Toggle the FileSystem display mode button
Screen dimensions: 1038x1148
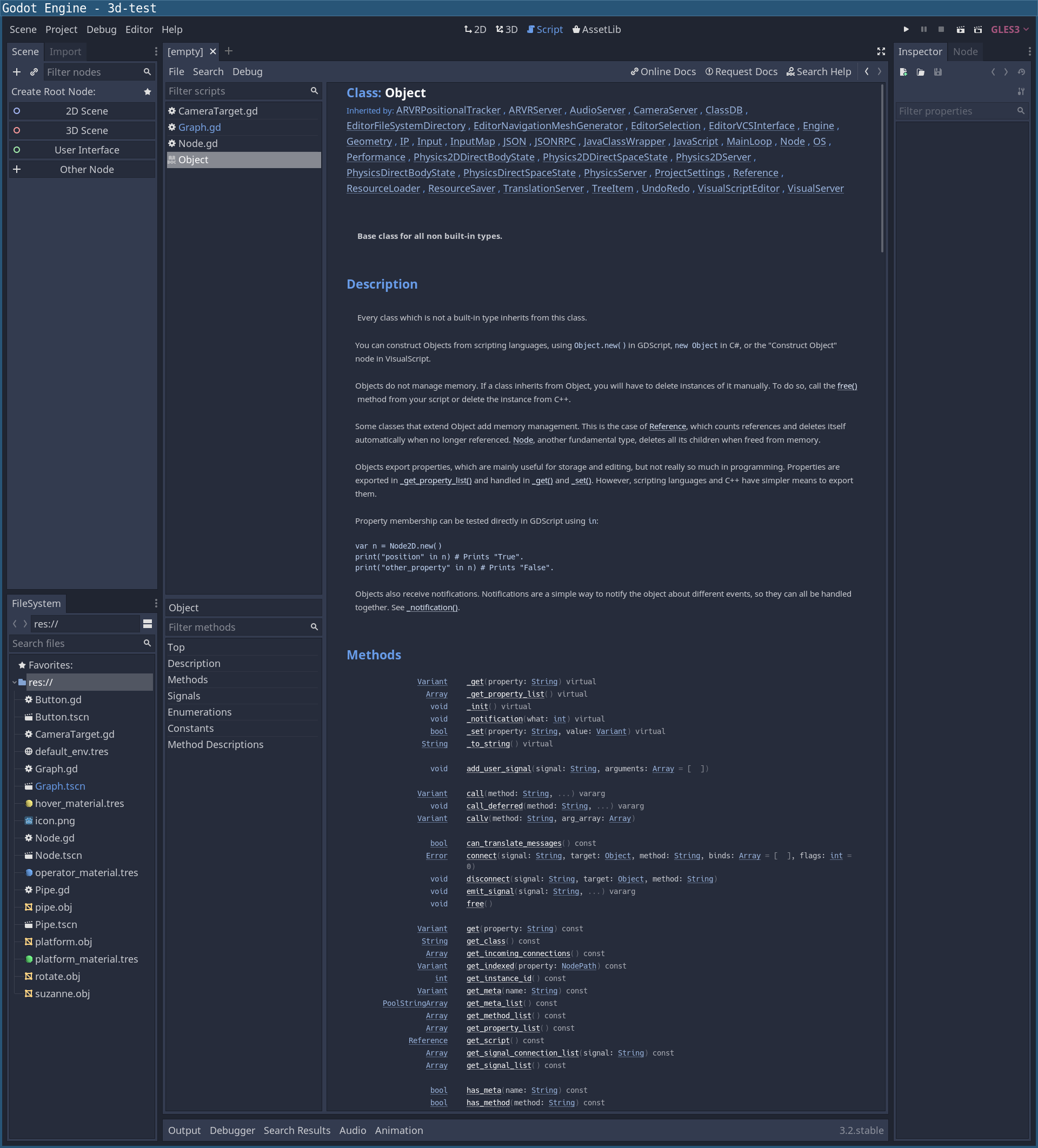[148, 624]
